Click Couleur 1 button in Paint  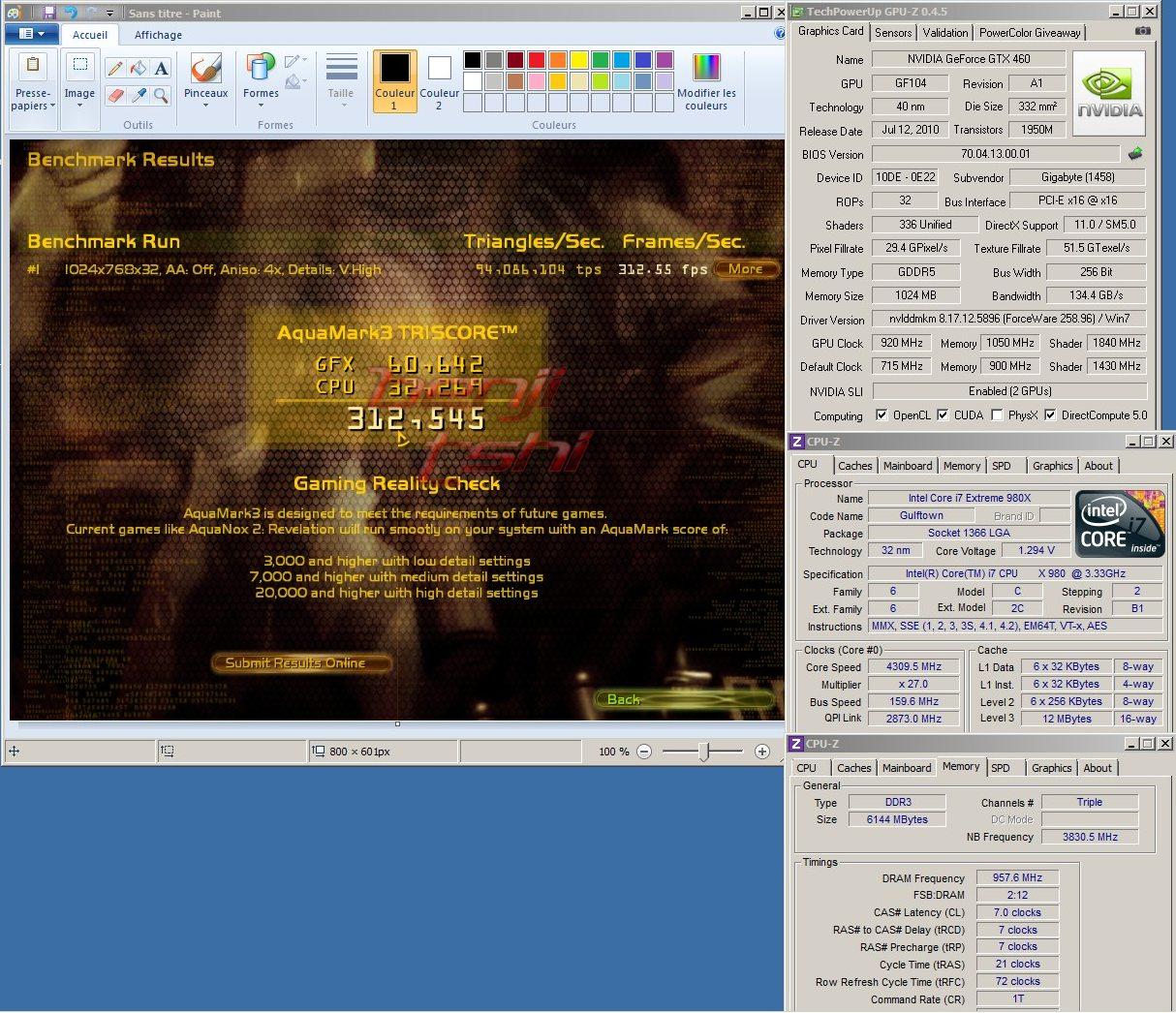coord(394,81)
